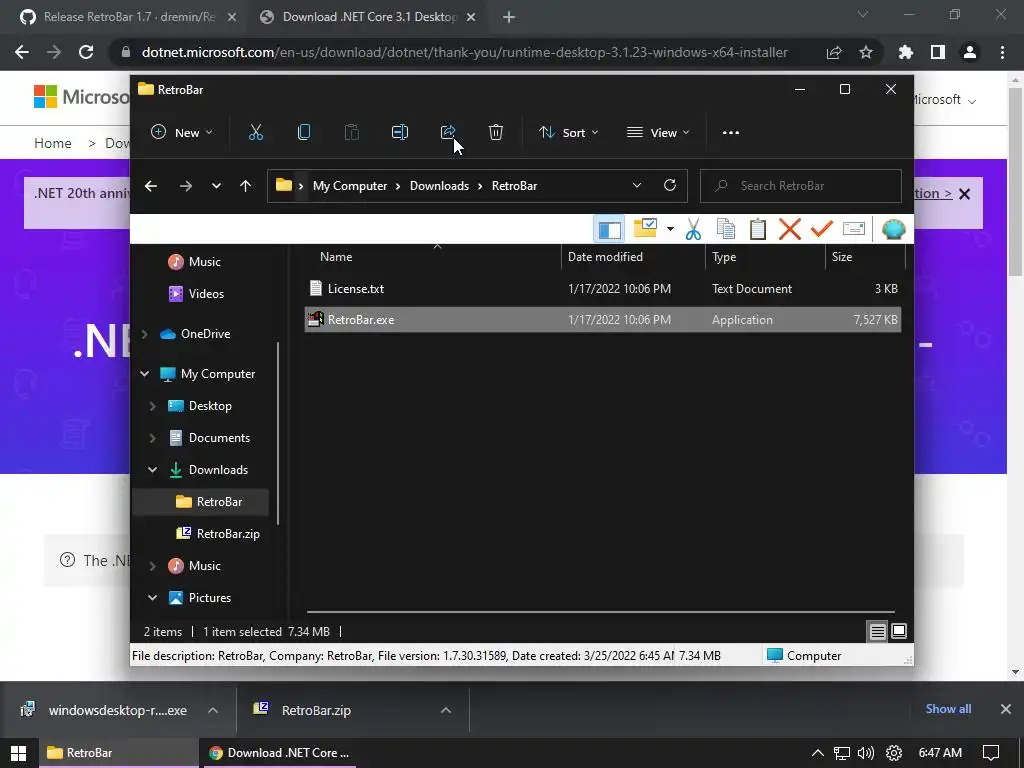Collapse the My Computer tree node

pyautogui.click(x=144, y=374)
